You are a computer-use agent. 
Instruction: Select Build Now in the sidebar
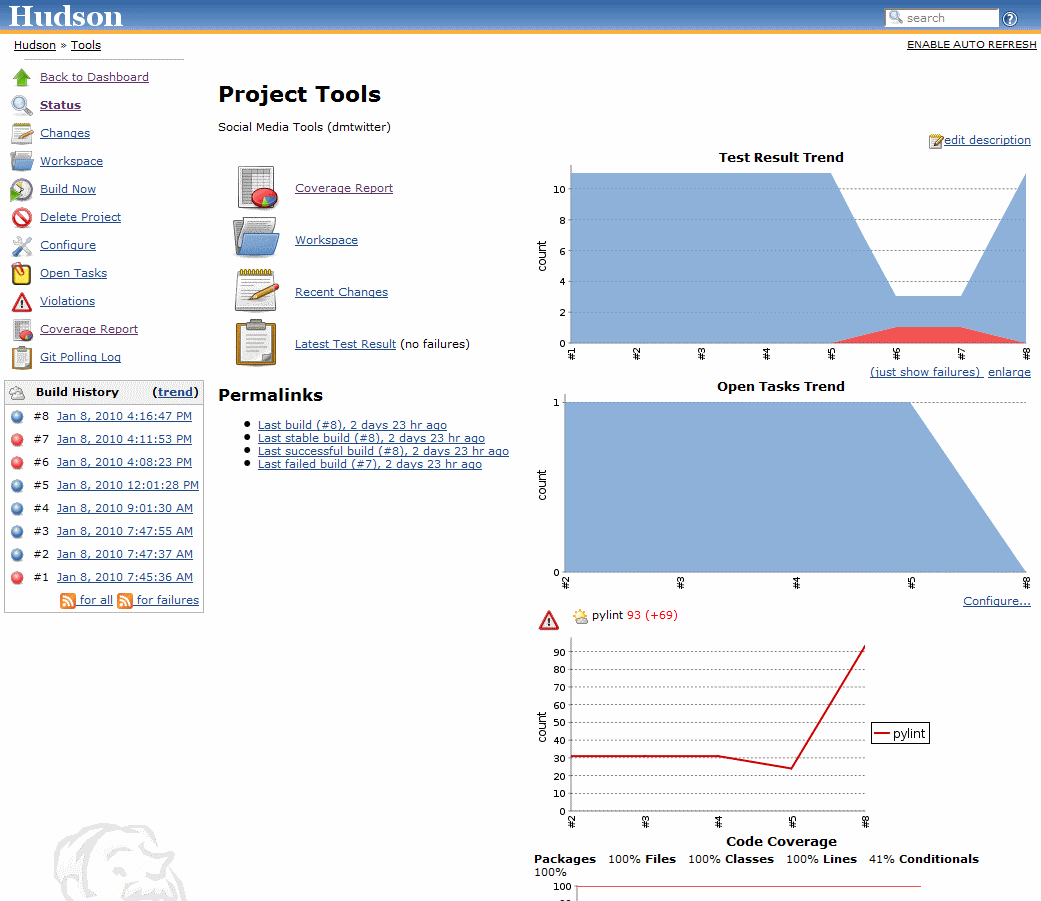point(68,189)
